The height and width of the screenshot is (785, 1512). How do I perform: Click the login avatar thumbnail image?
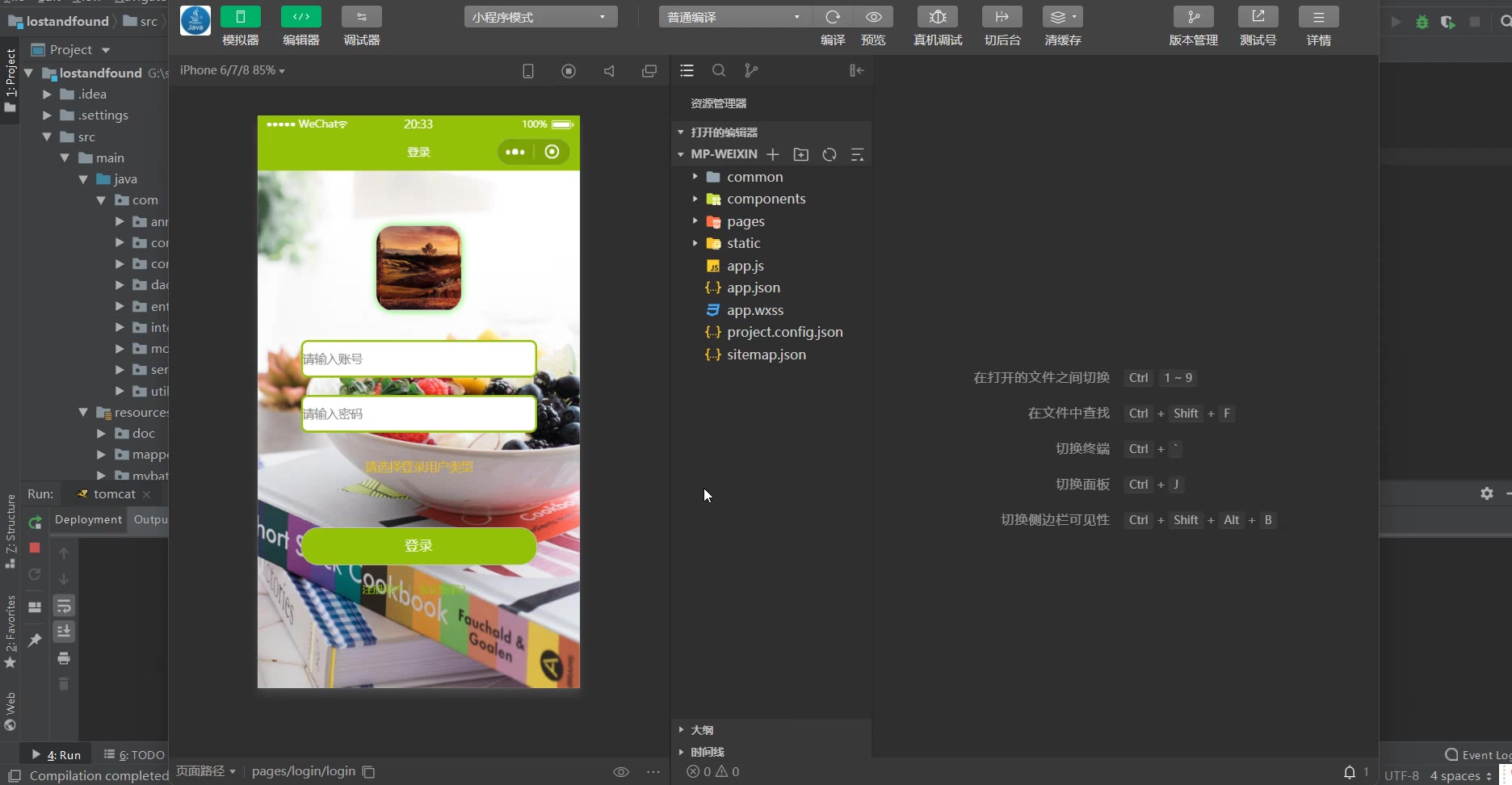click(418, 268)
